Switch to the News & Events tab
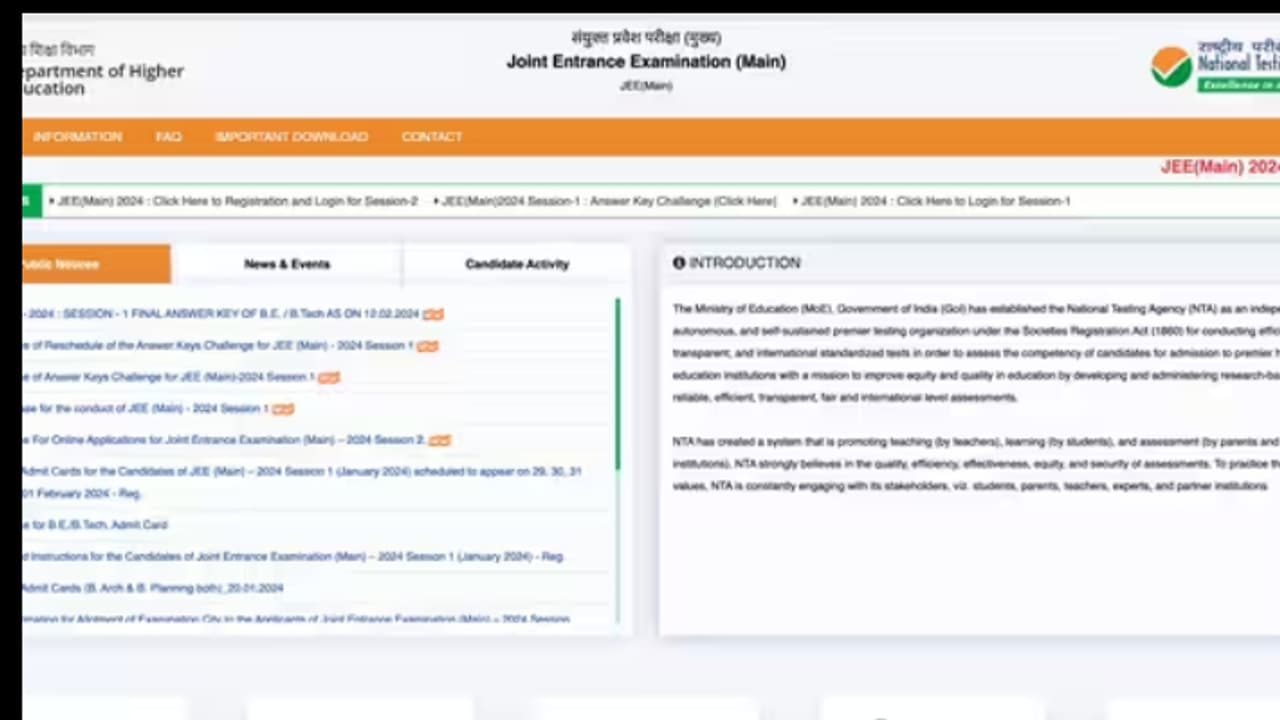This screenshot has width=1280, height=720. [x=287, y=264]
